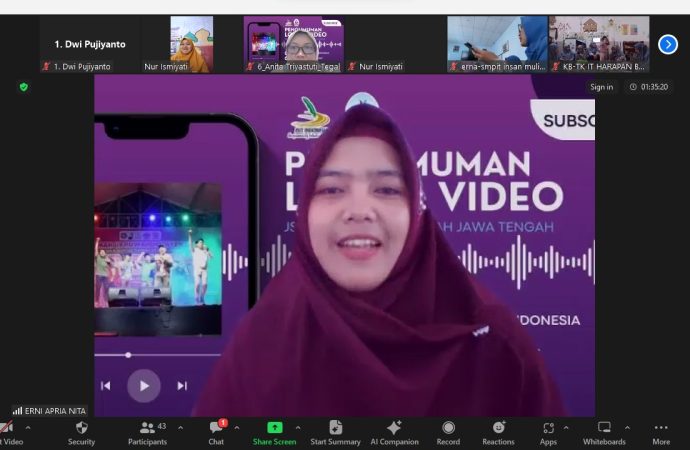Click Start Summary in the toolbar
The height and width of the screenshot is (450, 690).
[x=335, y=433]
